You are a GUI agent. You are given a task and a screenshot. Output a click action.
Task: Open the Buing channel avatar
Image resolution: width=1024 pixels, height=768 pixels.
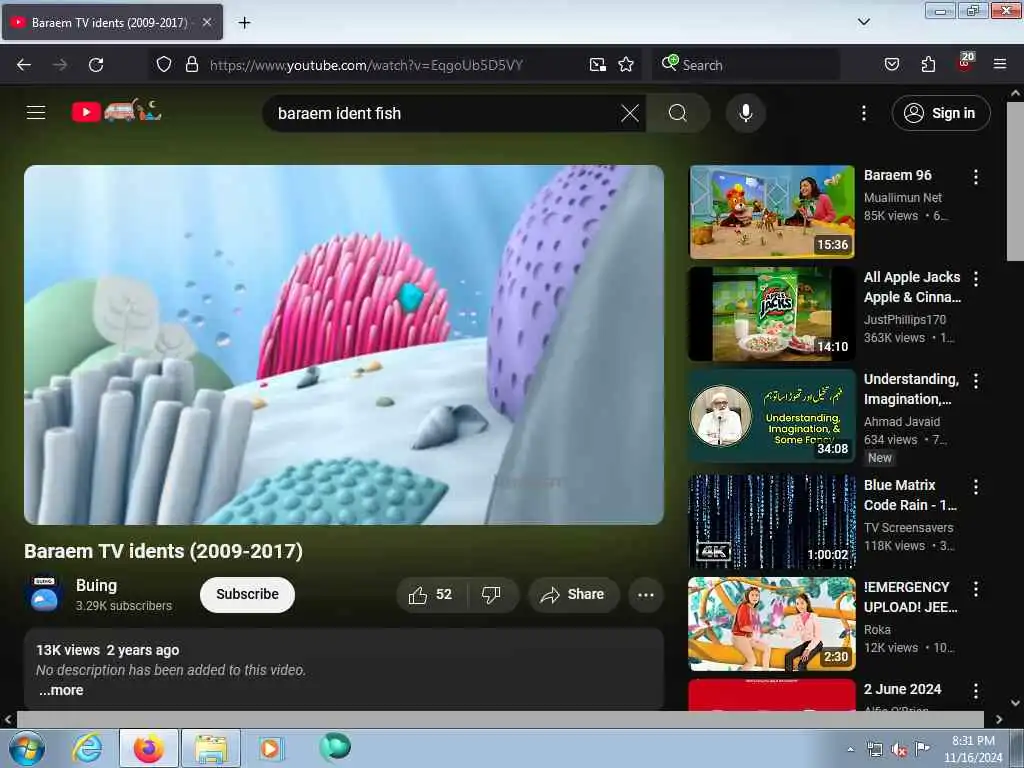tap(44, 594)
